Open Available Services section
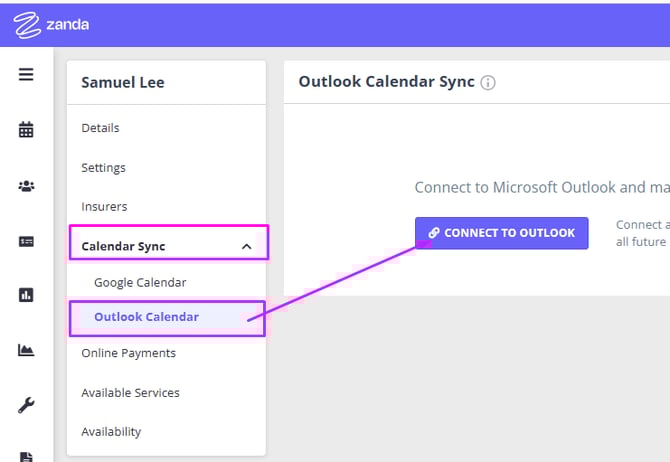Viewport: 670px width, 462px height. (130, 392)
